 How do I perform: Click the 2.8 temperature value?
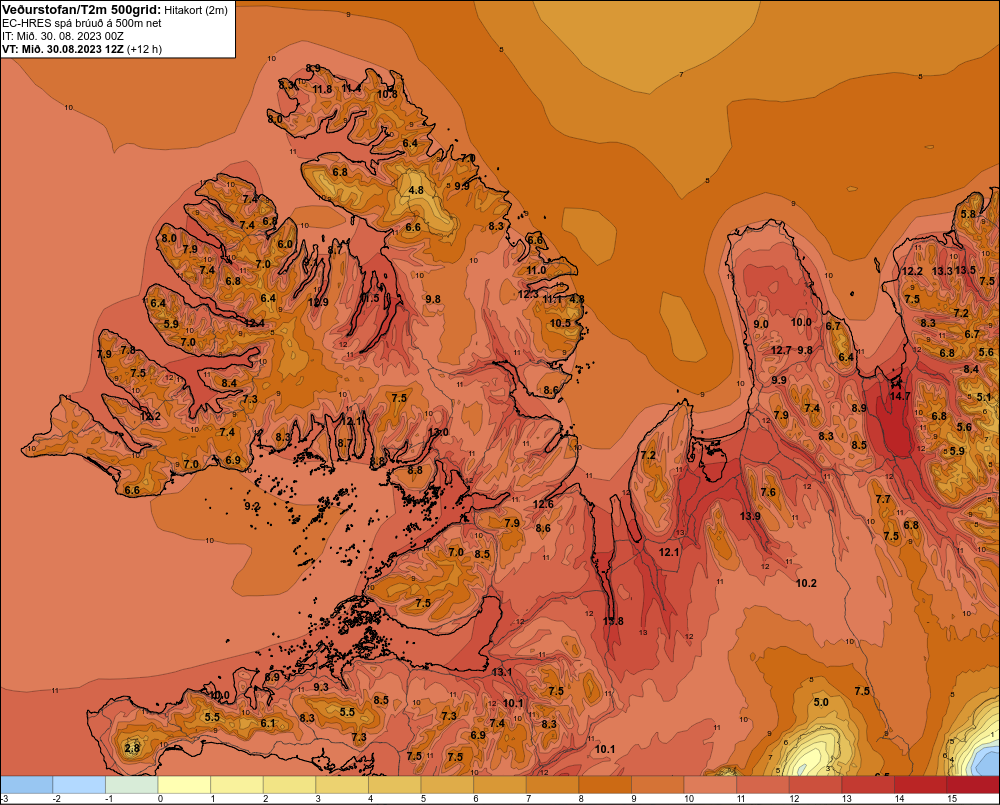click(132, 748)
